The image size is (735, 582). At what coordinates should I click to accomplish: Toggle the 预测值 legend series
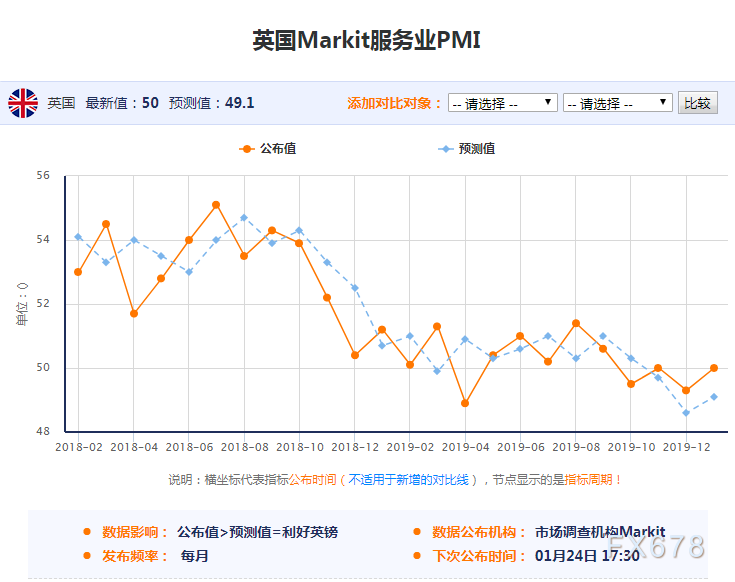point(466,149)
